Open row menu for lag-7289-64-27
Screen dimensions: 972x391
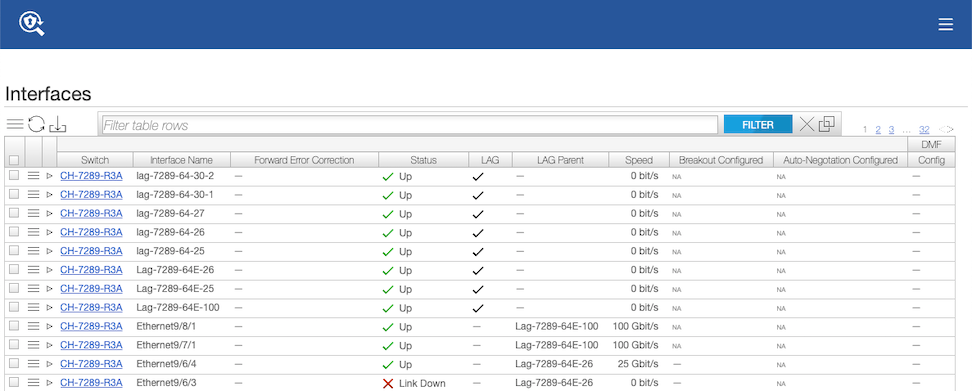tap(33, 213)
